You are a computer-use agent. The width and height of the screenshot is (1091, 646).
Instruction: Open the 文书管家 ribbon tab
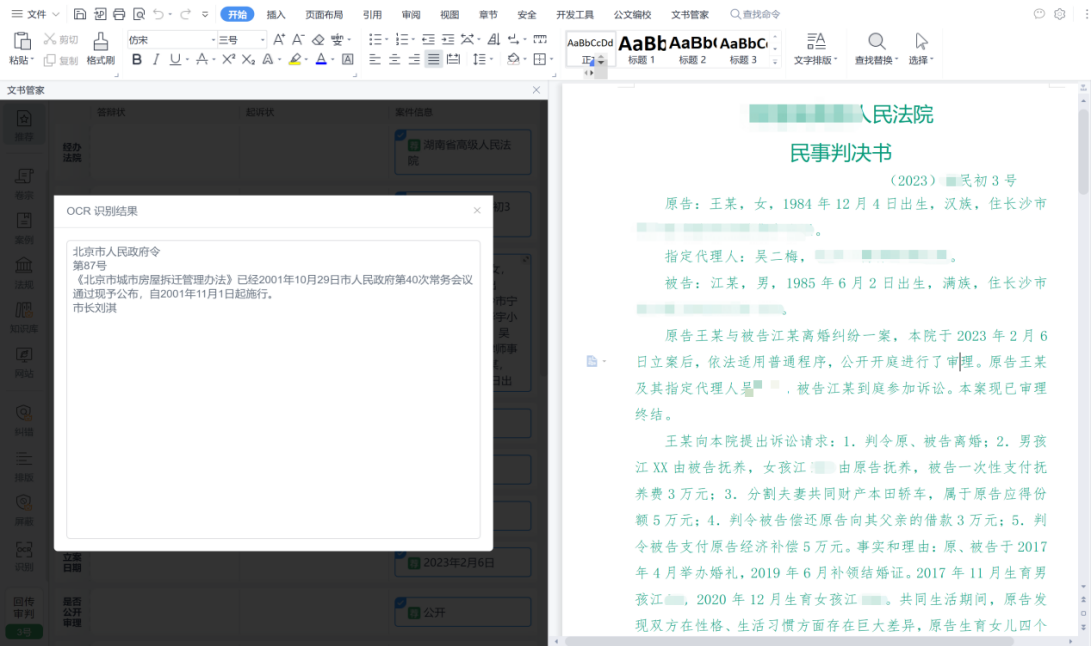[690, 14]
